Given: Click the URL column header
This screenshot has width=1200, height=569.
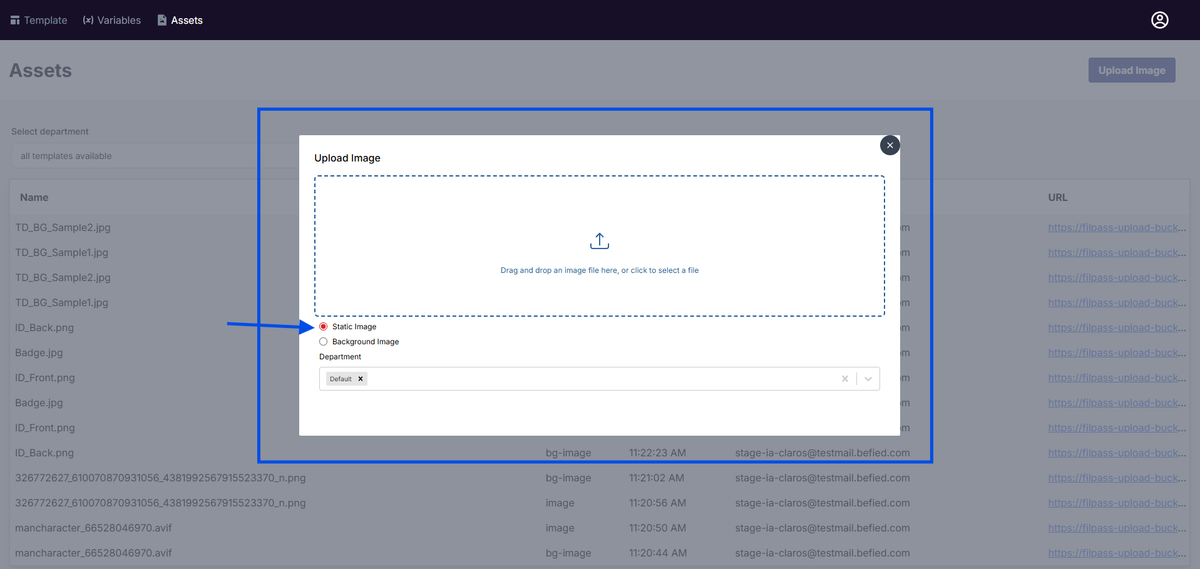Looking at the screenshot, I should pyautogui.click(x=1058, y=198).
